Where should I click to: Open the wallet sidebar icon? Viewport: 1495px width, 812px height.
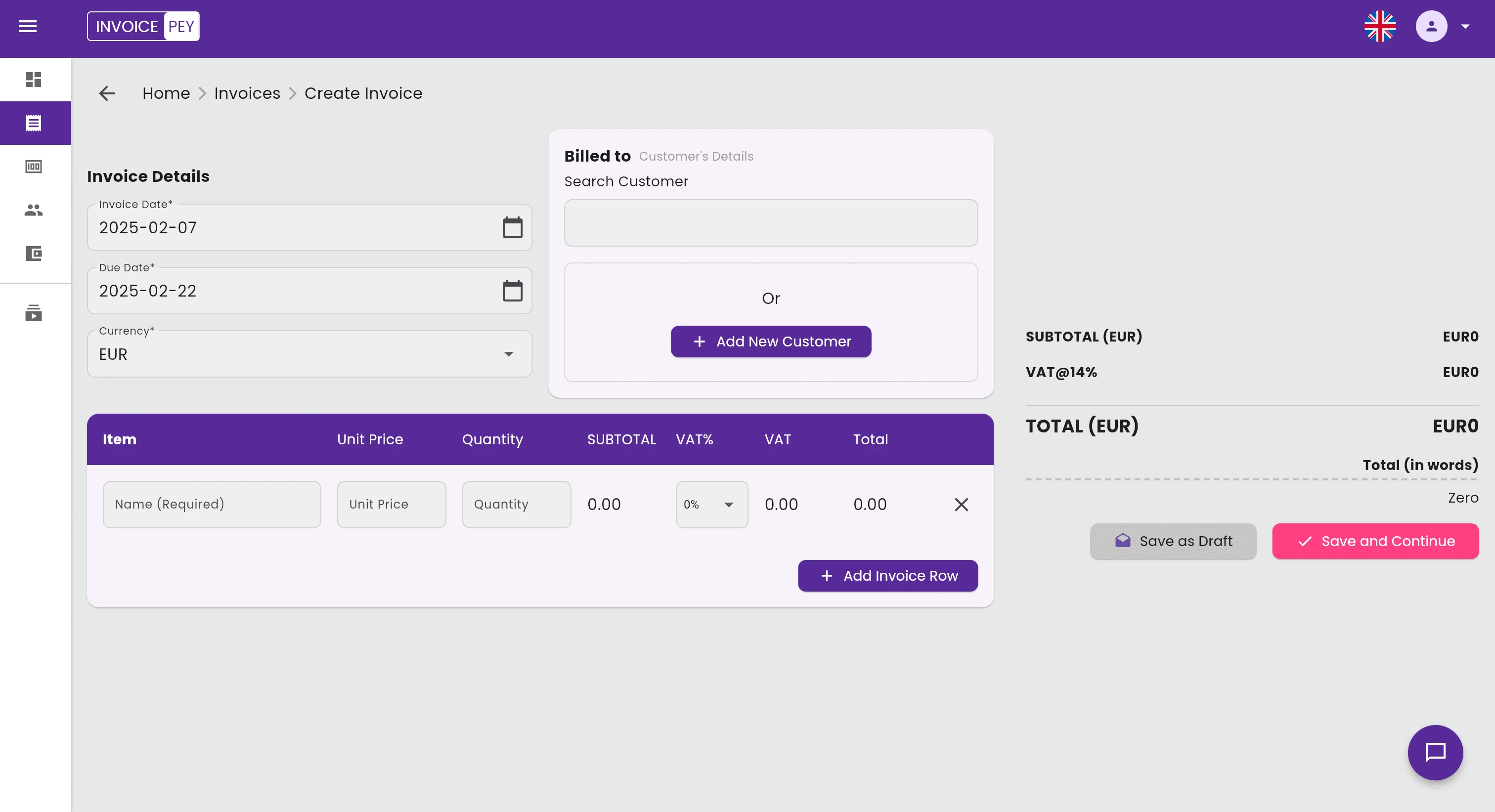34,254
